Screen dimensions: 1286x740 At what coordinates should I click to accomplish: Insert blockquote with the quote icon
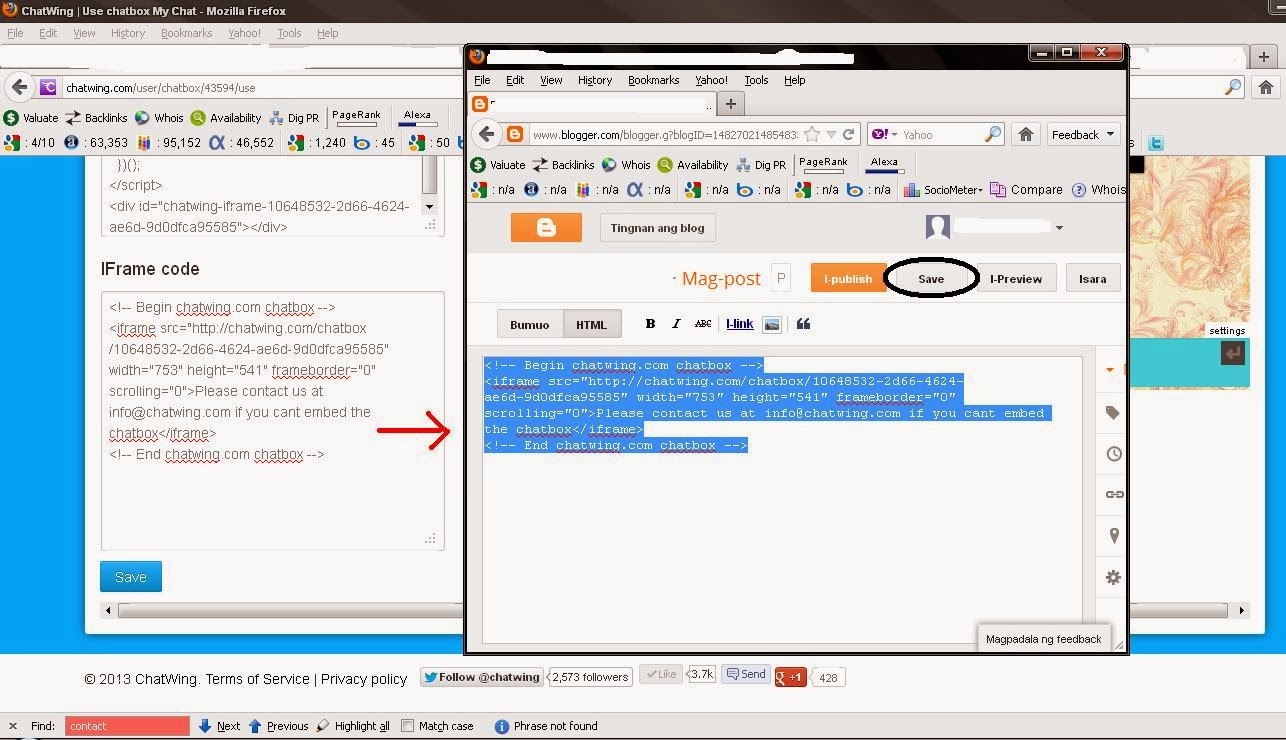point(803,324)
